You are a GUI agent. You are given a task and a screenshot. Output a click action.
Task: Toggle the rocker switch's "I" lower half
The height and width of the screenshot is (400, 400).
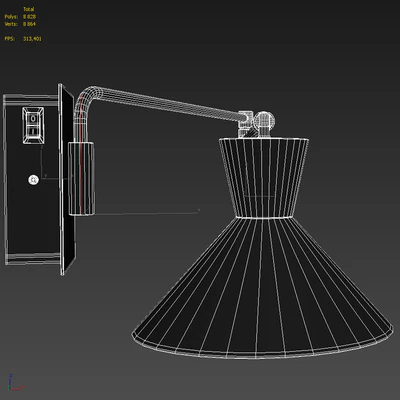(x=33, y=131)
